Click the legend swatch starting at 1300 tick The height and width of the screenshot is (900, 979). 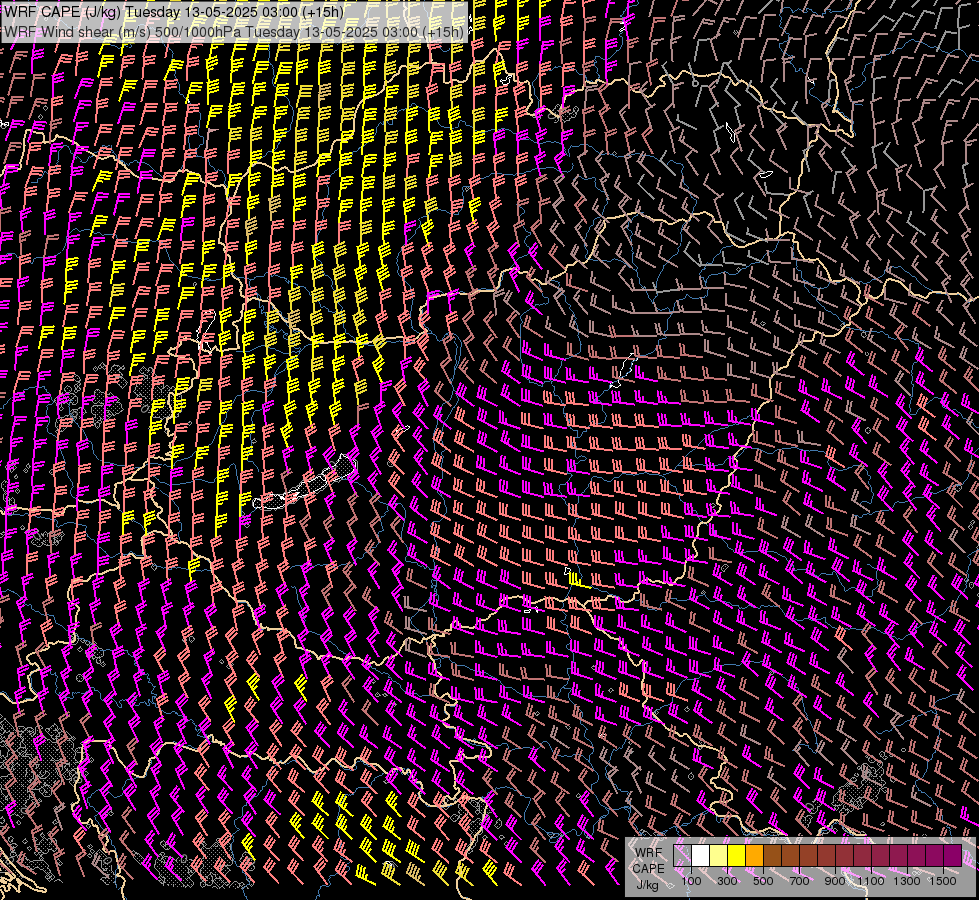pyautogui.click(x=917, y=856)
